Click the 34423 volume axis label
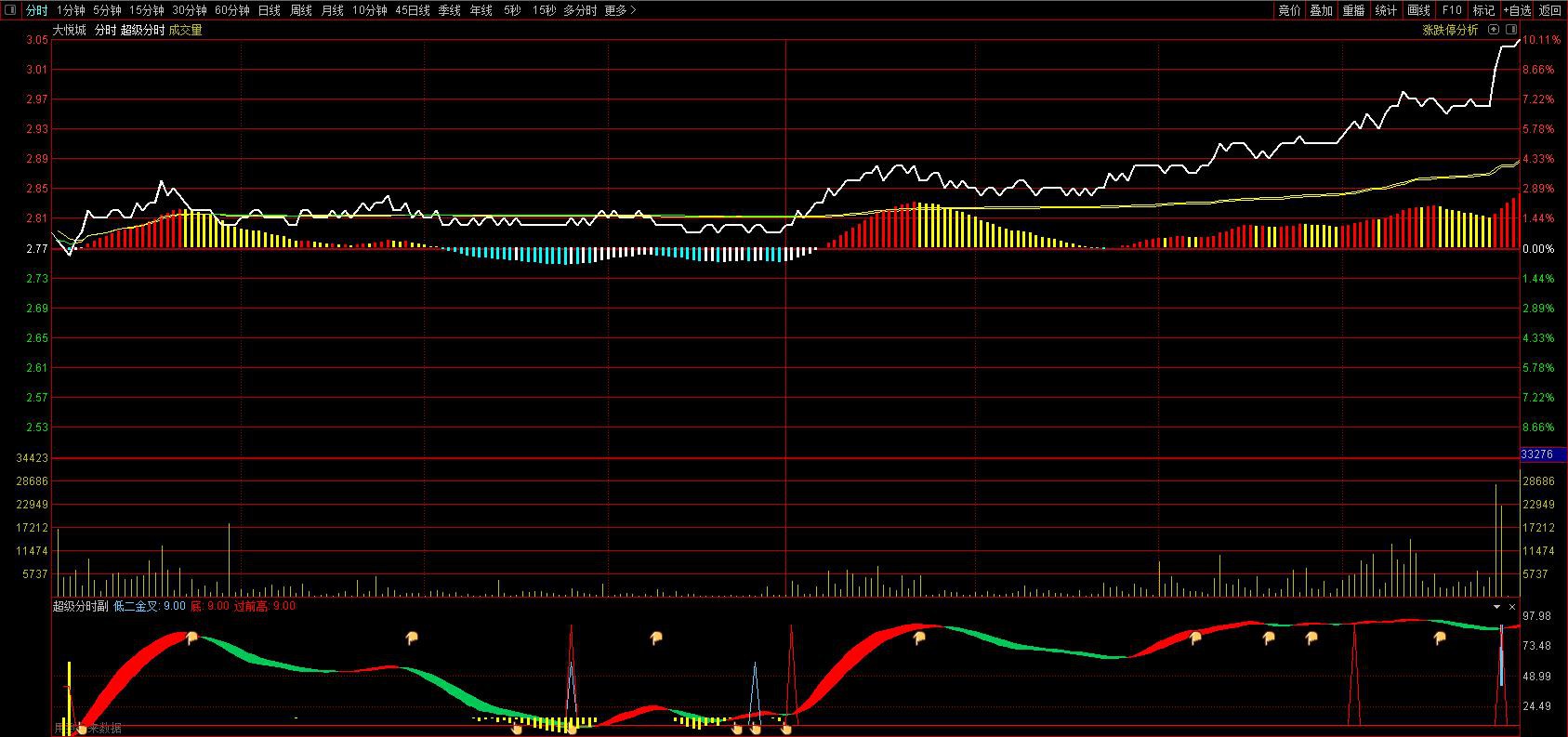Image resolution: width=1568 pixels, height=737 pixels. click(32, 458)
